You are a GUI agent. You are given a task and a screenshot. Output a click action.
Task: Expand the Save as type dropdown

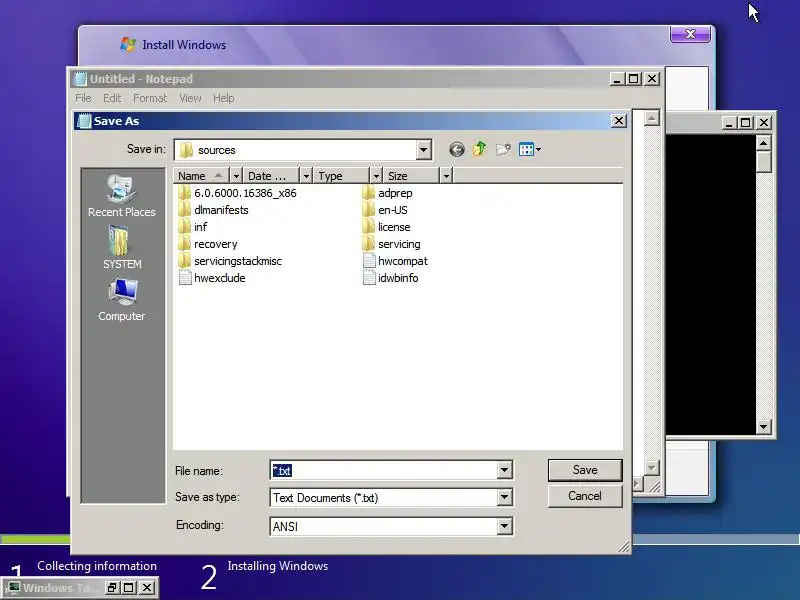pyautogui.click(x=504, y=497)
